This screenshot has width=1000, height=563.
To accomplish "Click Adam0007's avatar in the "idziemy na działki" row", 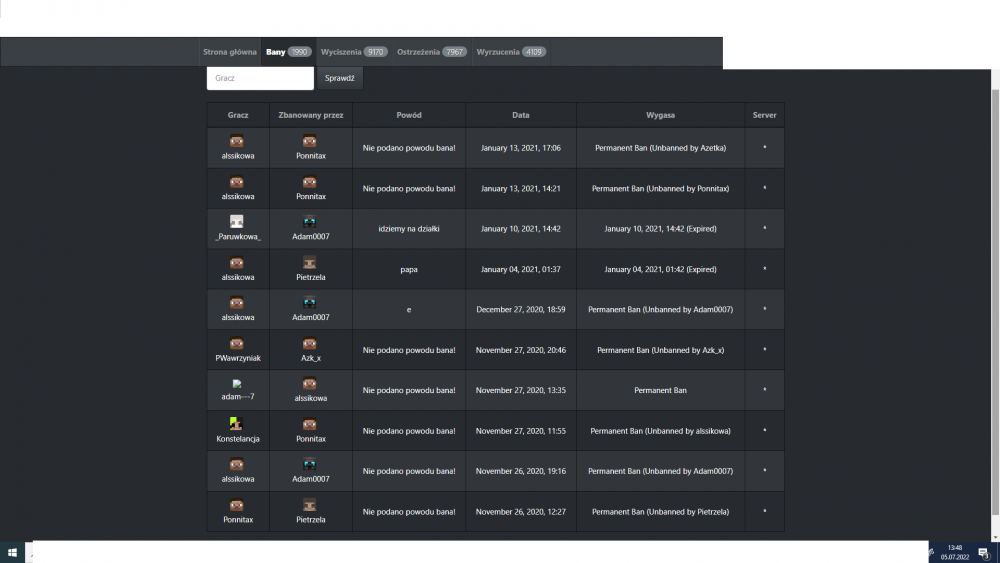I will [x=310, y=222].
